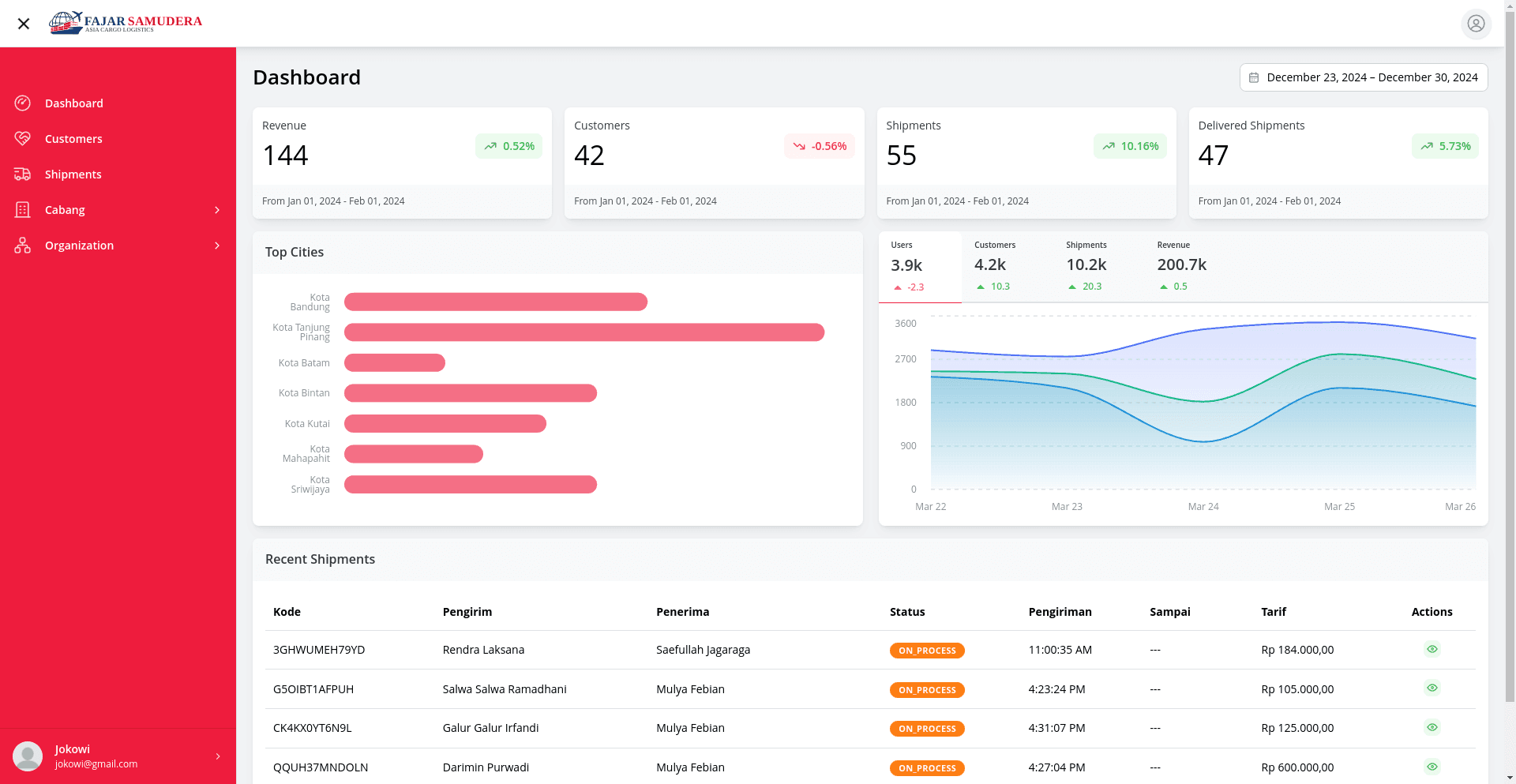The height and width of the screenshot is (784, 1516).
Task: Click the Shipments trending-up icon at 10.16%
Action: pos(1109,146)
